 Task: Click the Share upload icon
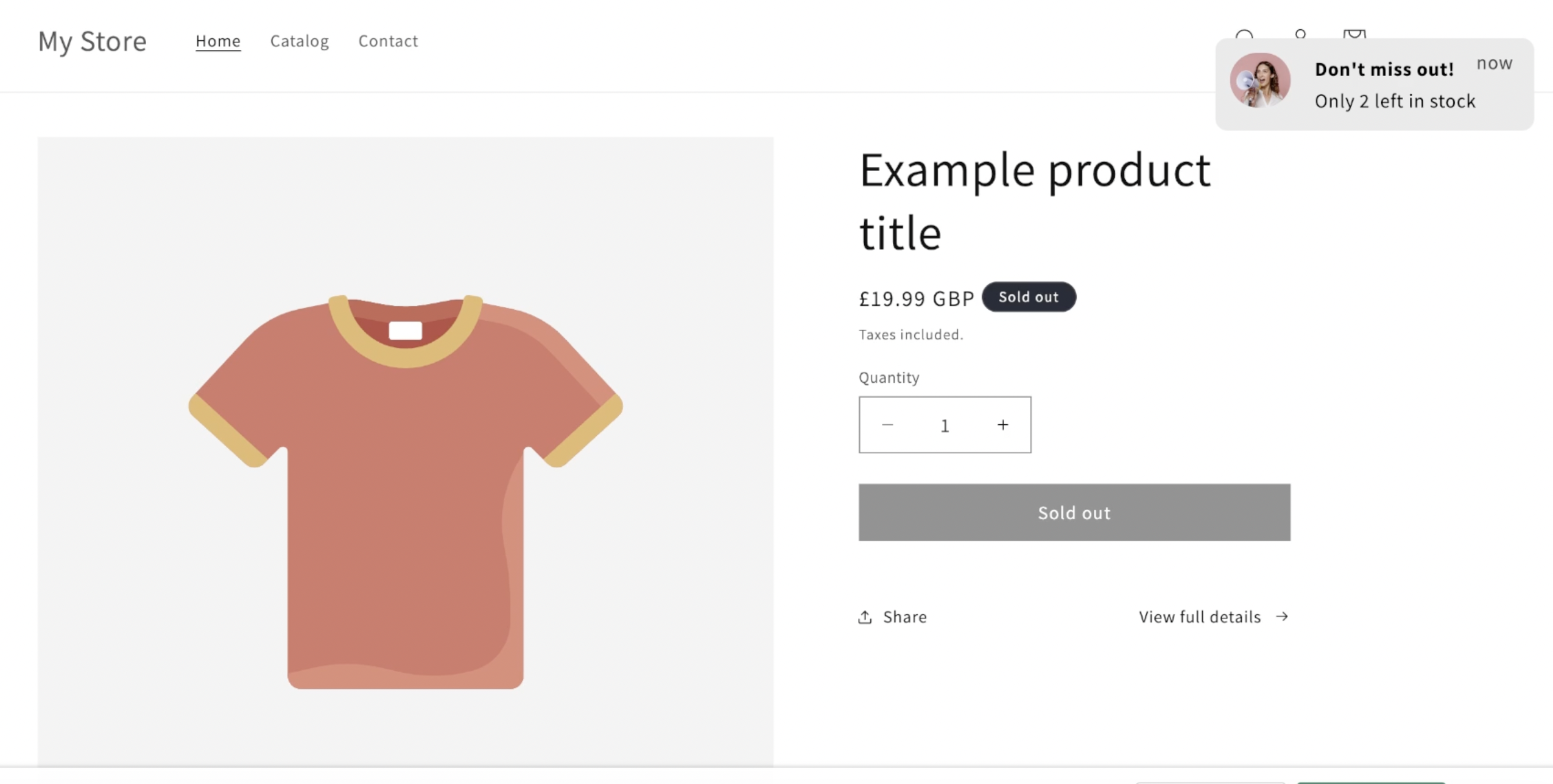click(x=865, y=617)
